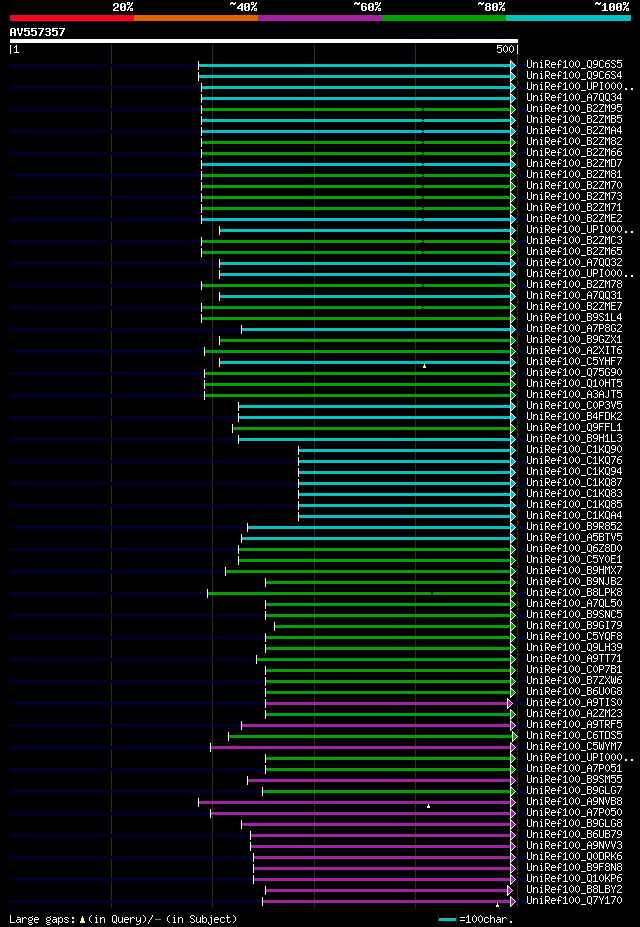The image size is (640, 927).
Task: Select the UniRef100_B9GZX1 label
Action: pyautogui.click(x=574, y=340)
